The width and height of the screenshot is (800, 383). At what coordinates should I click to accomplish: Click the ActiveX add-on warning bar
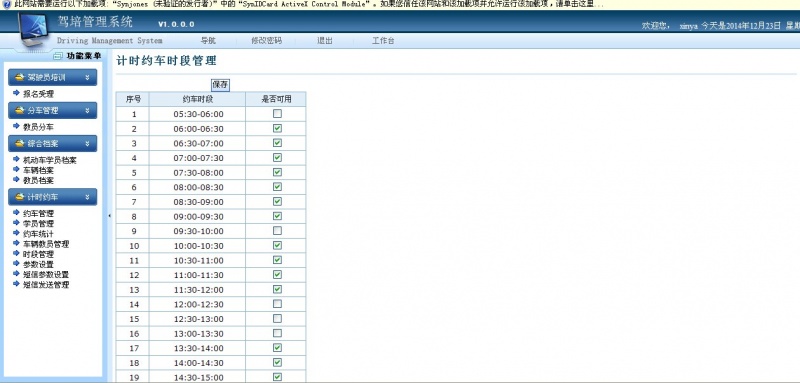coord(400,5)
